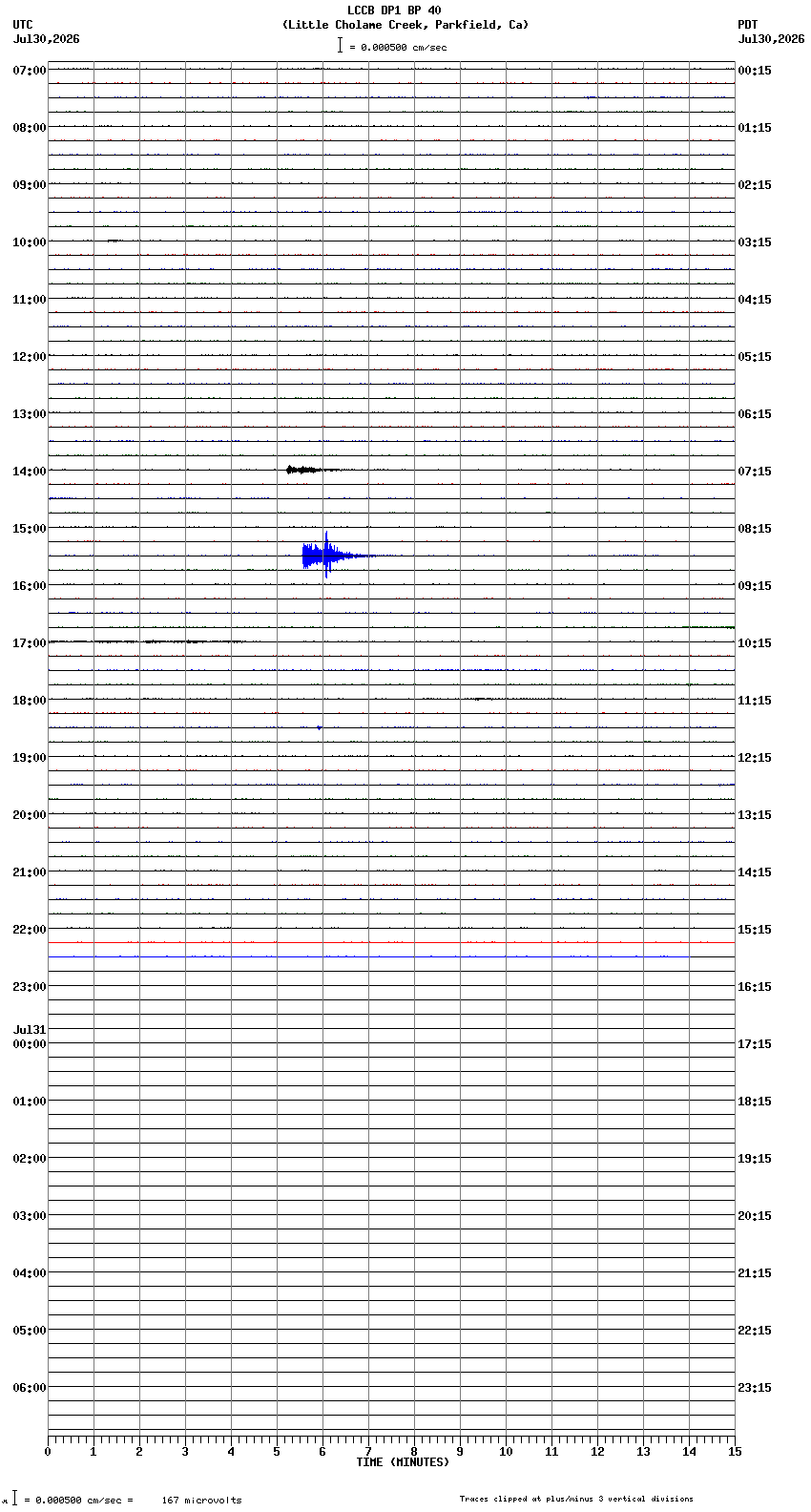
Task: Click the PDT timezone label
Action: point(747,25)
